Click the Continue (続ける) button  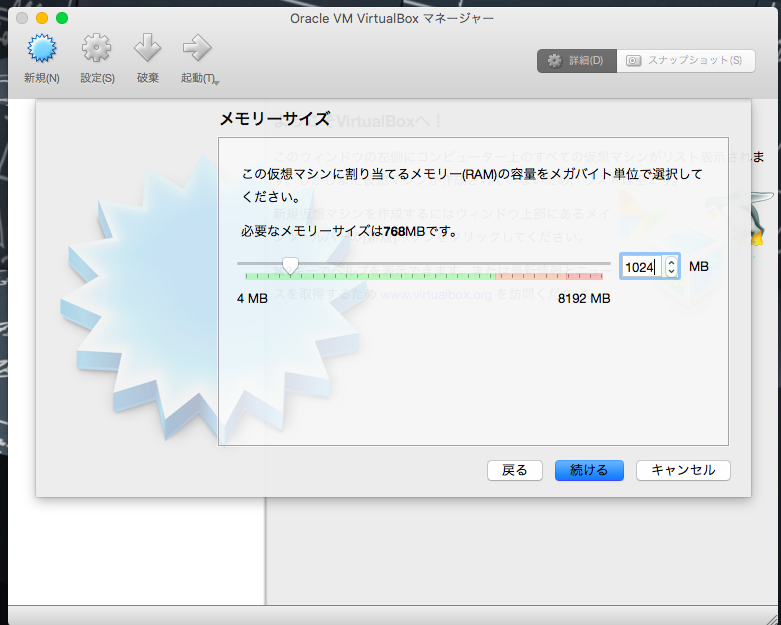click(x=589, y=470)
